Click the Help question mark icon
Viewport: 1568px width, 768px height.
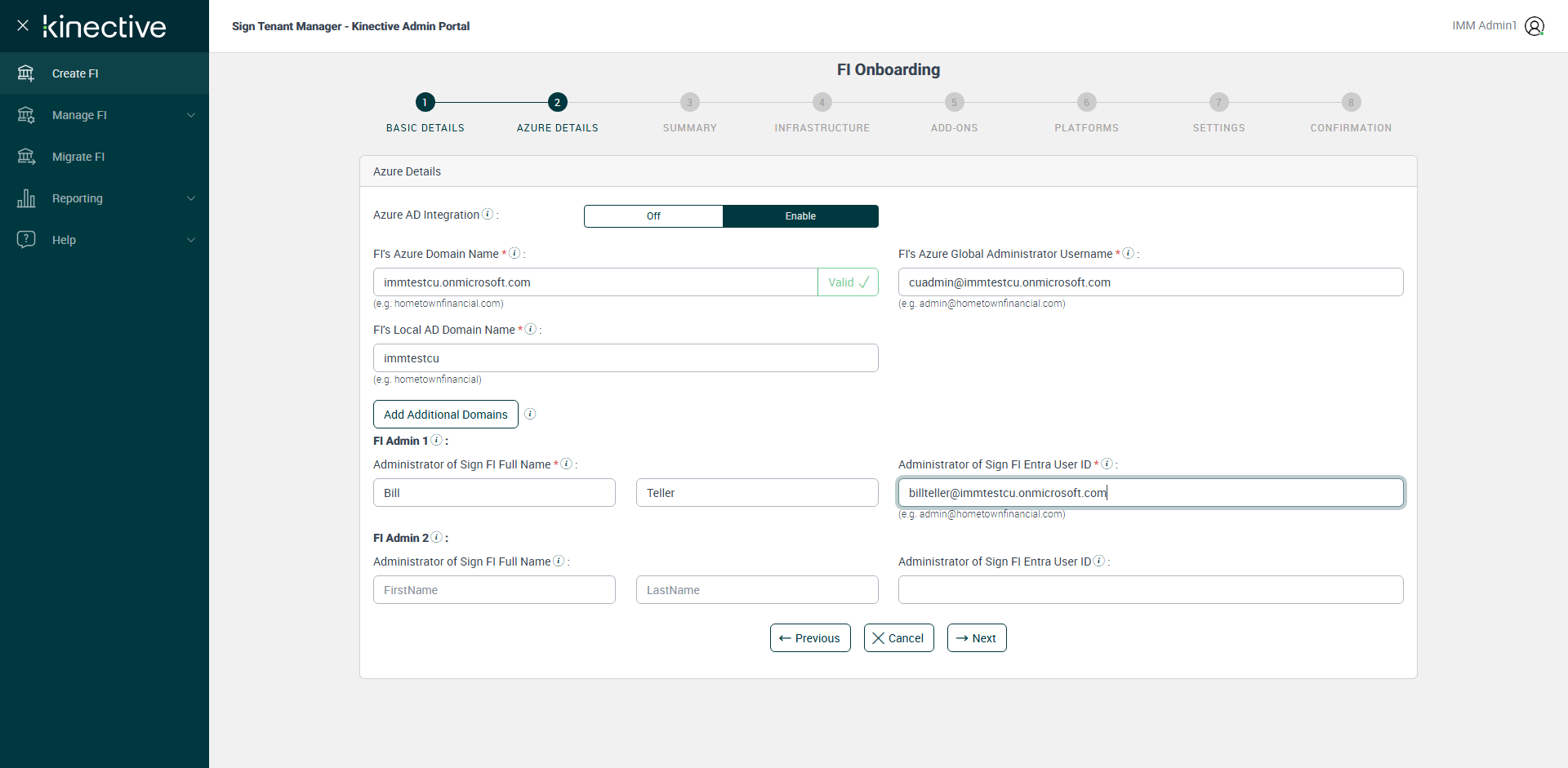click(26, 240)
